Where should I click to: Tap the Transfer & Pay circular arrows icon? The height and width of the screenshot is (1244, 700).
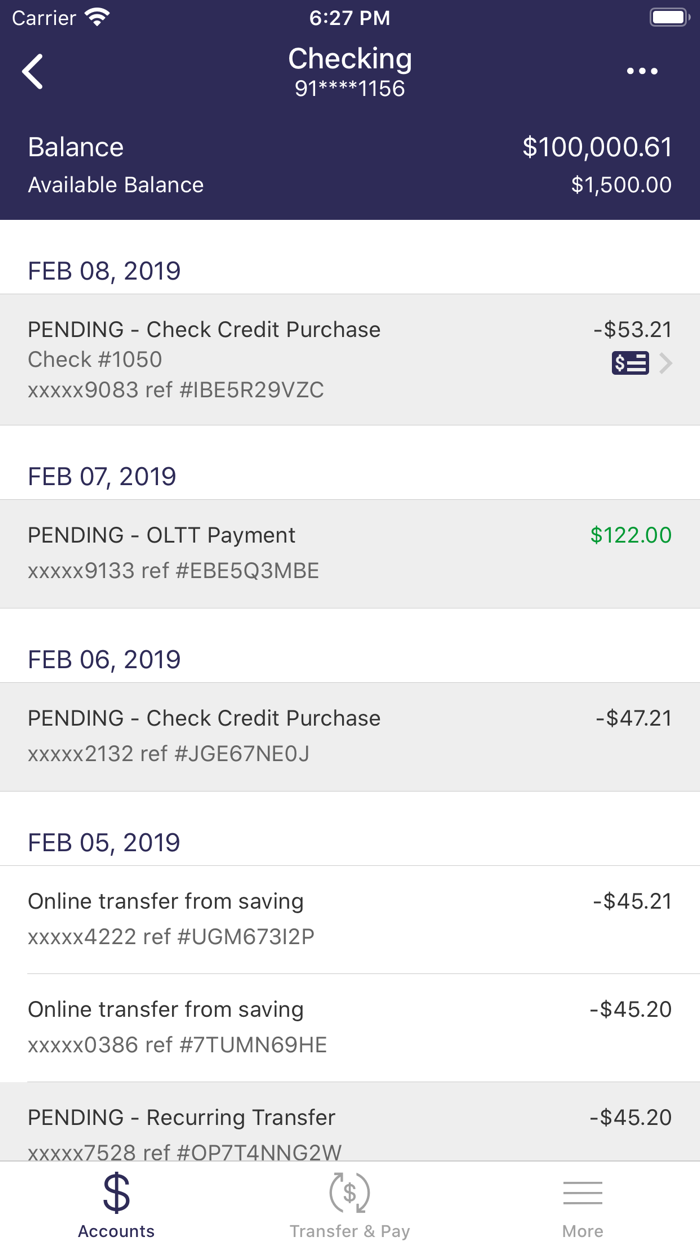(x=349, y=1192)
